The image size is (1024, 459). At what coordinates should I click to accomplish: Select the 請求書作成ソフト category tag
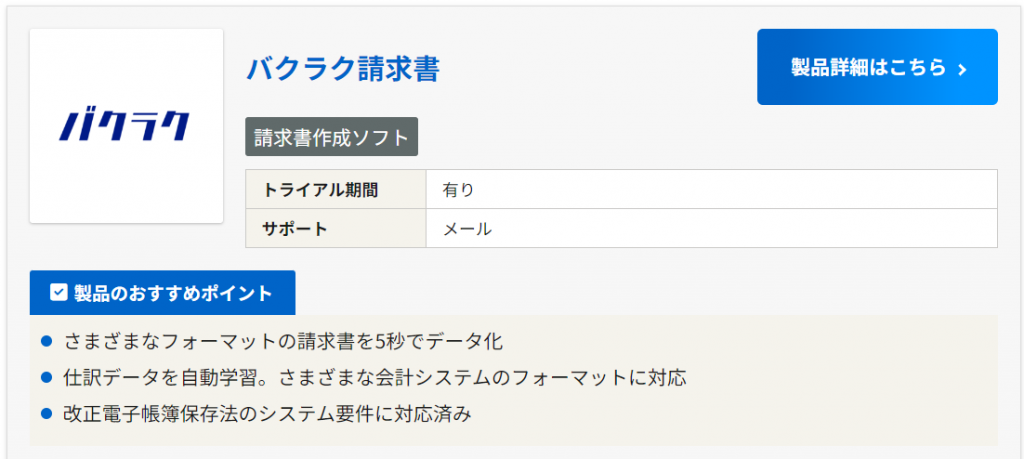331,137
